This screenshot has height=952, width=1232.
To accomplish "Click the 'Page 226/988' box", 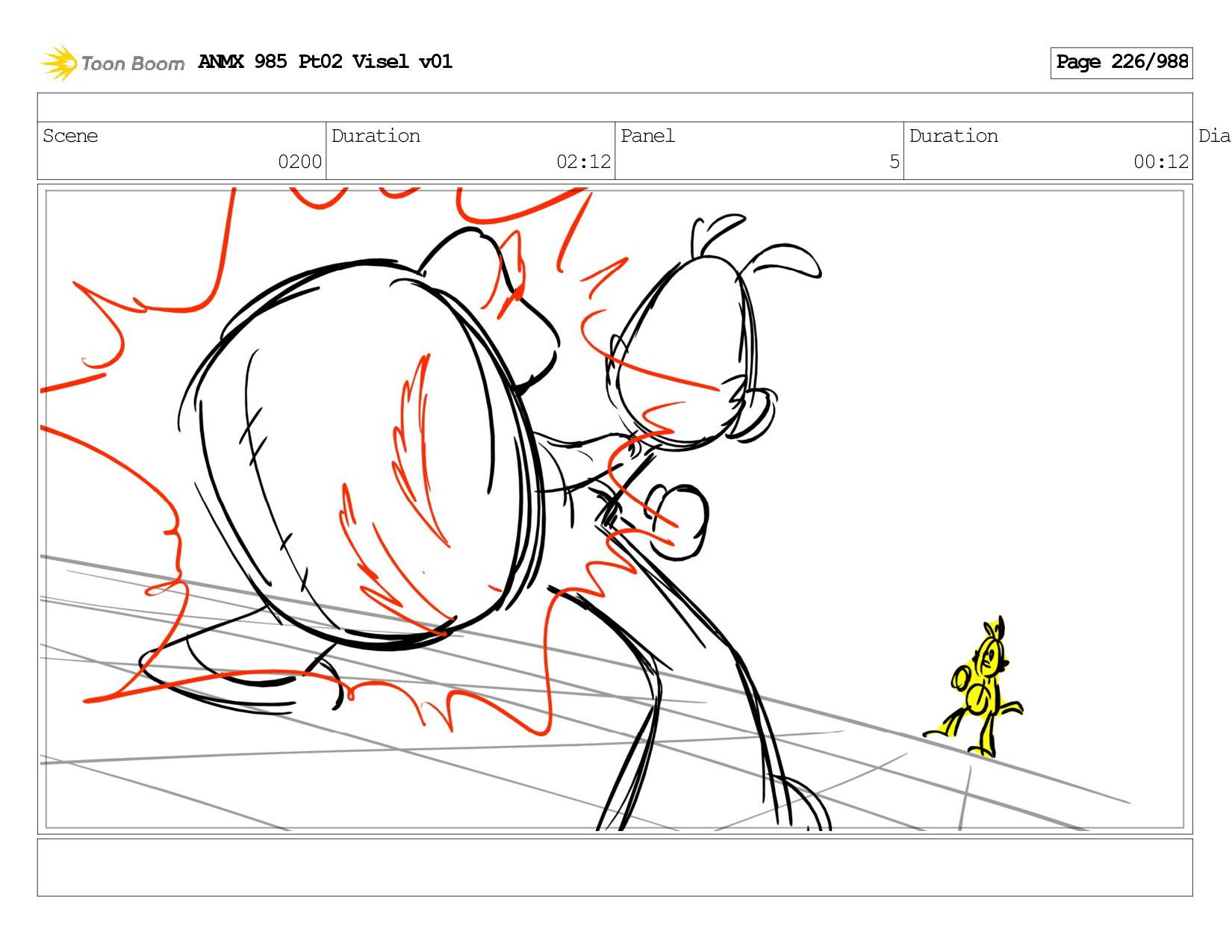I will (1121, 63).
